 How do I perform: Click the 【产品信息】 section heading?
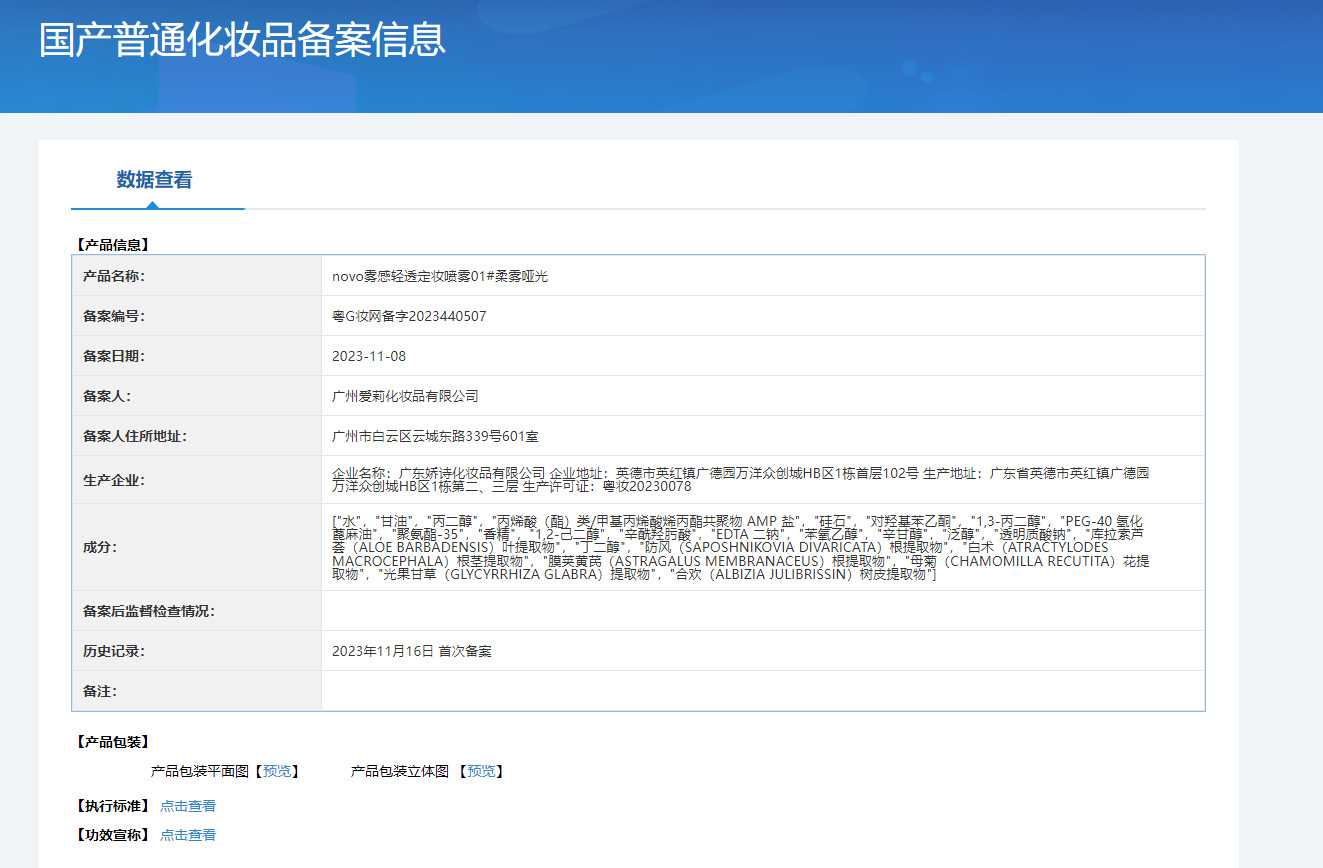click(x=112, y=244)
